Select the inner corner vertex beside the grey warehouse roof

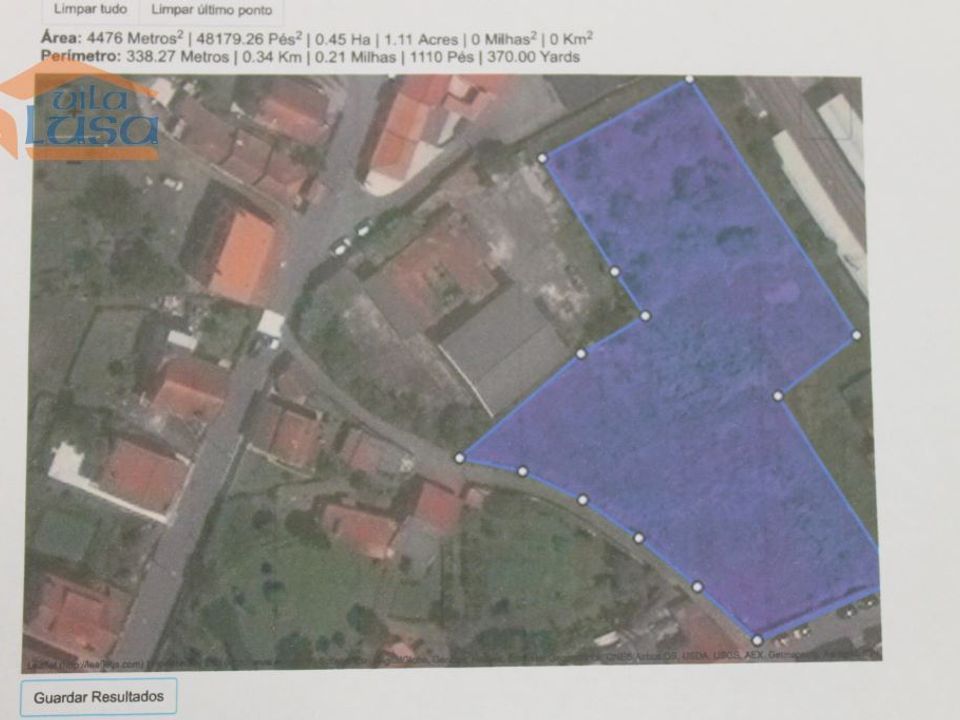tap(645, 316)
